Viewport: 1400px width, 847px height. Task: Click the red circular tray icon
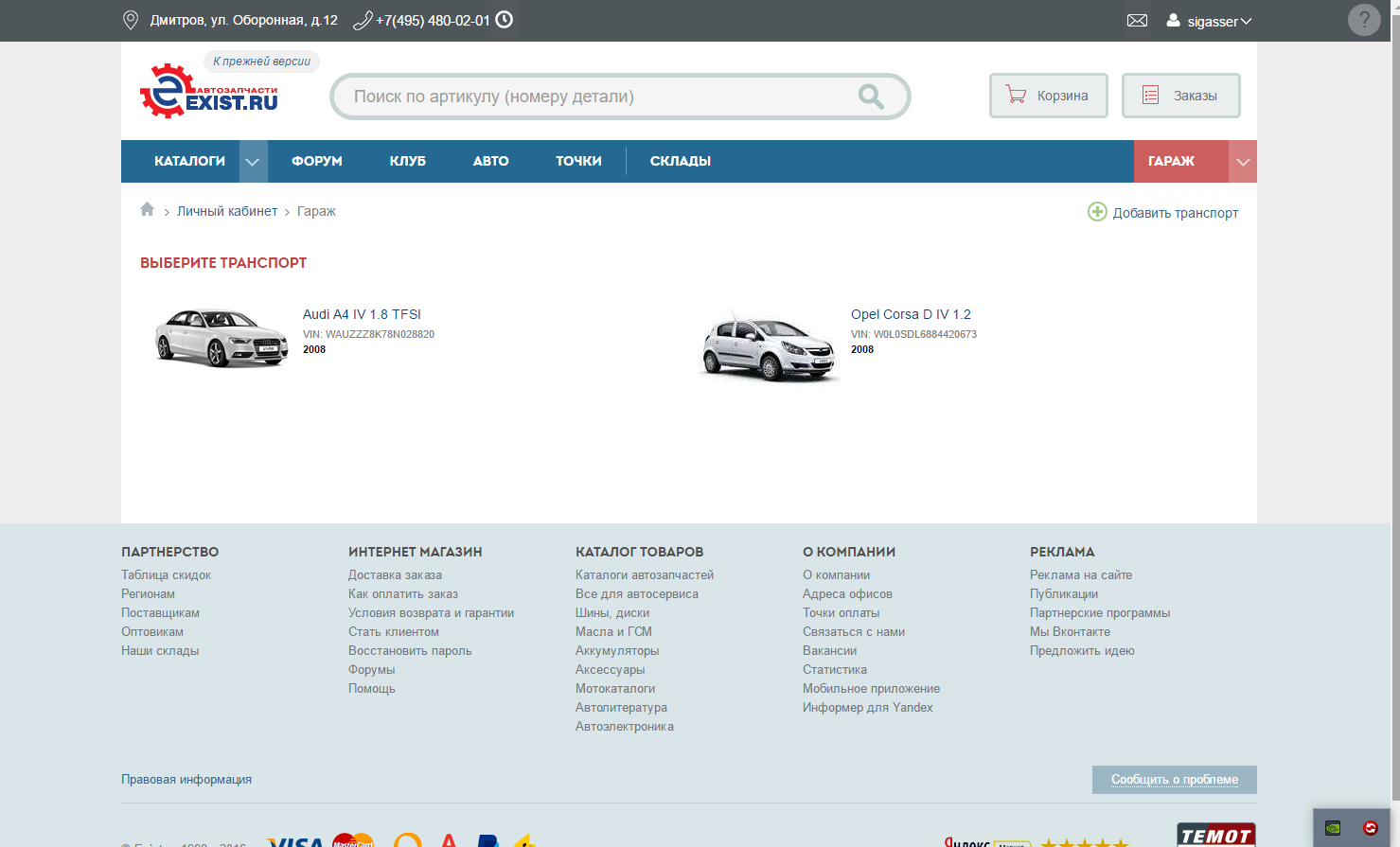click(1370, 828)
